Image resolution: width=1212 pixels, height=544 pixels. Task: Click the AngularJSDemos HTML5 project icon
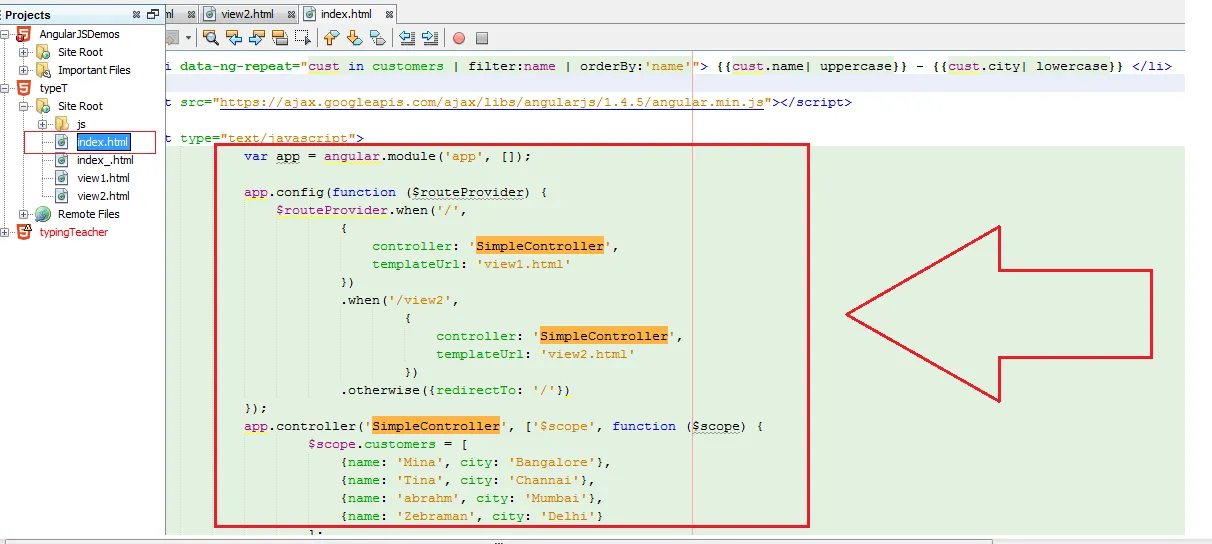click(x=24, y=34)
